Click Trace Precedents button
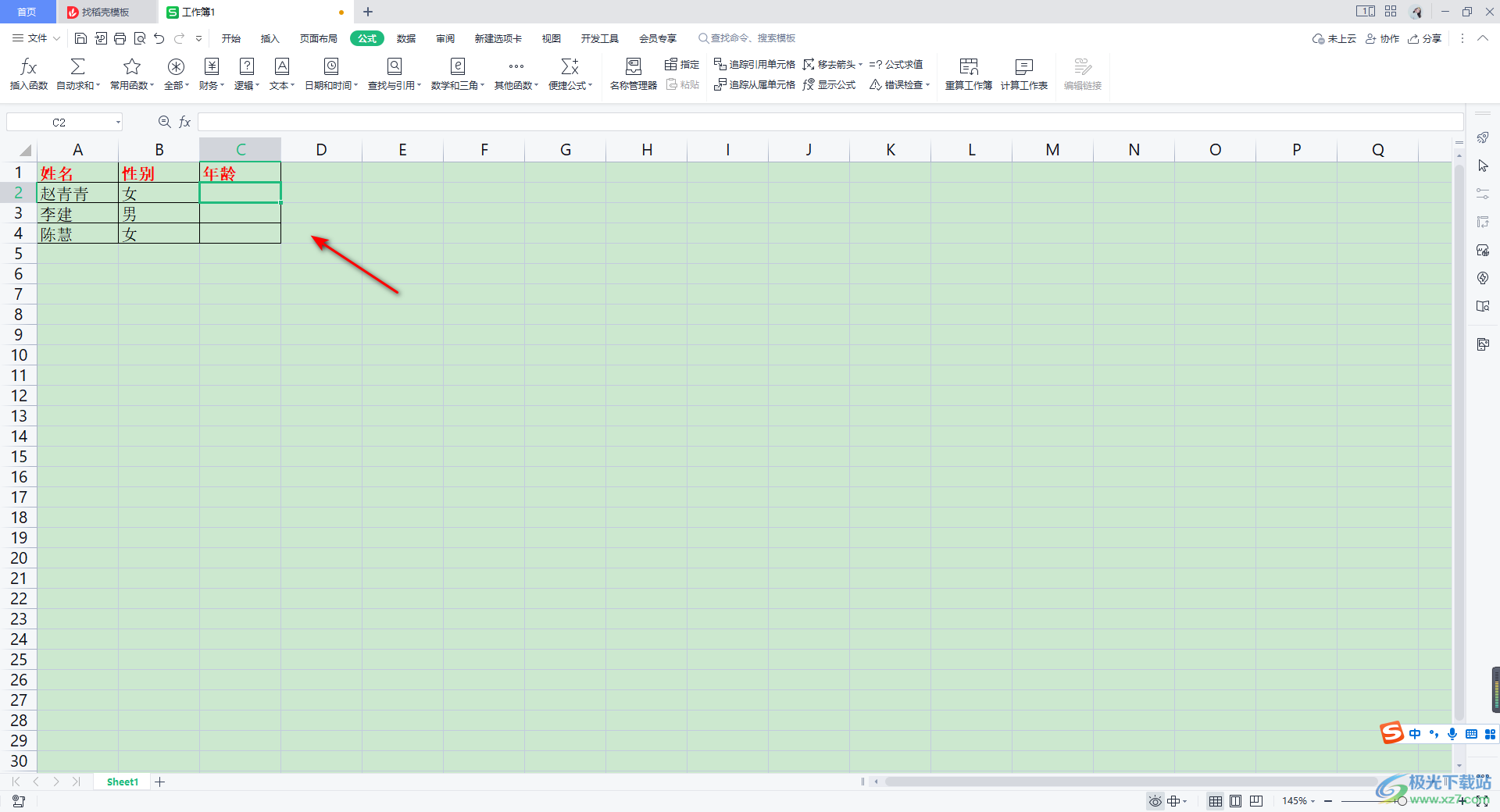 point(755,64)
